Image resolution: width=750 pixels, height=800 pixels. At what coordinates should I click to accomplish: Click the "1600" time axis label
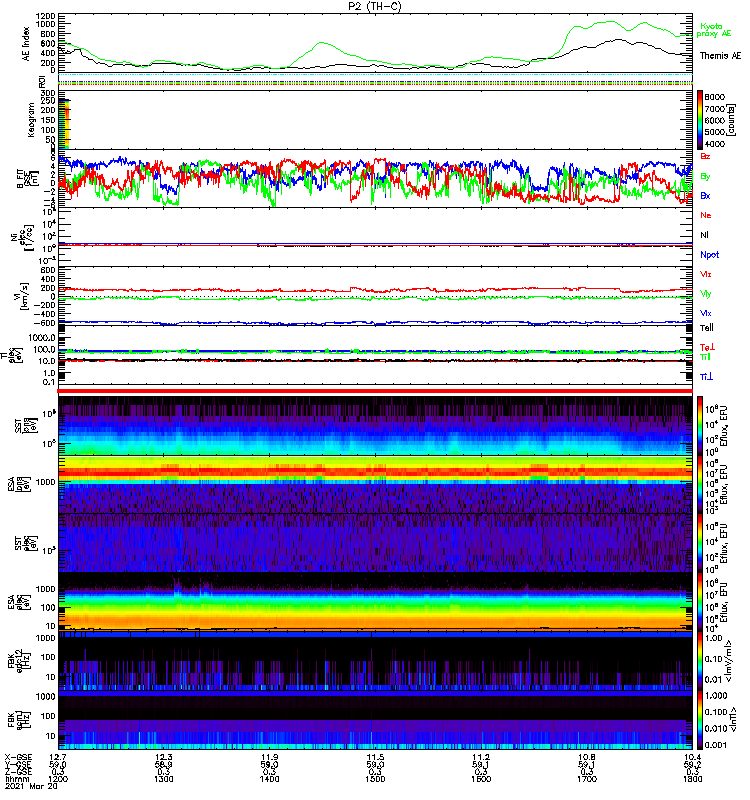pos(481,779)
